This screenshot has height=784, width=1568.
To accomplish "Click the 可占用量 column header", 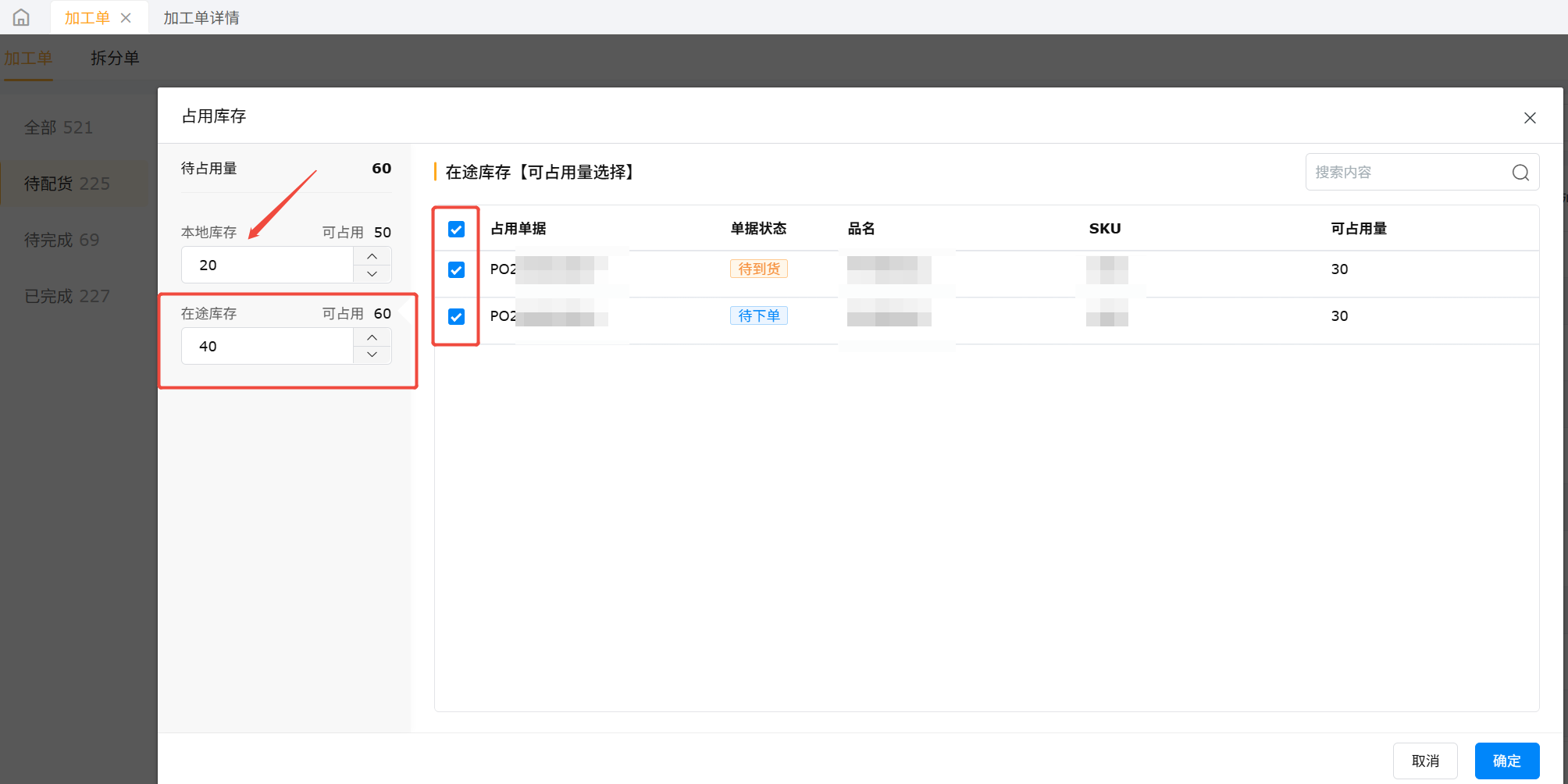I will [1359, 229].
